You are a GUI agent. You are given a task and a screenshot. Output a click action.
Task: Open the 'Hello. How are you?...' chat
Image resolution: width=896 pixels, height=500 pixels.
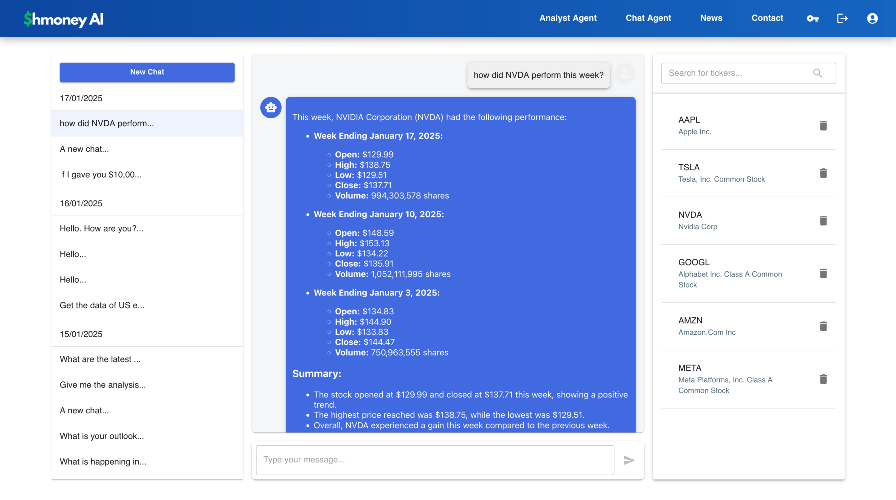tap(147, 229)
